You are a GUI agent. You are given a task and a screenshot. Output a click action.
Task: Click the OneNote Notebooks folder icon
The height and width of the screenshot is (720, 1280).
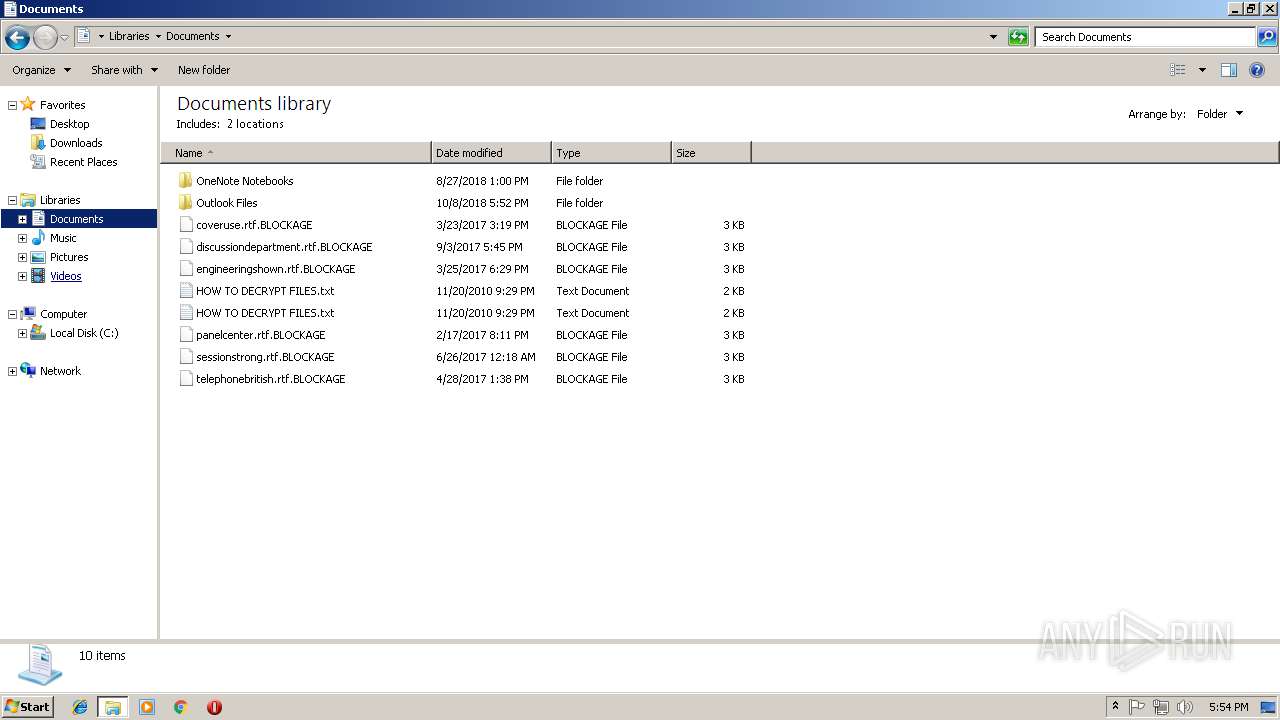186,181
